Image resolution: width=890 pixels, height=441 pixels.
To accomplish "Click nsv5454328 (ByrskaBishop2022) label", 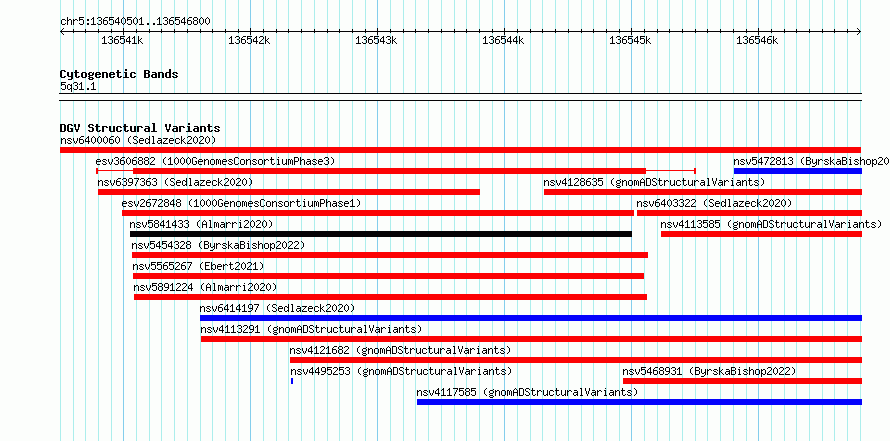I will [x=219, y=245].
